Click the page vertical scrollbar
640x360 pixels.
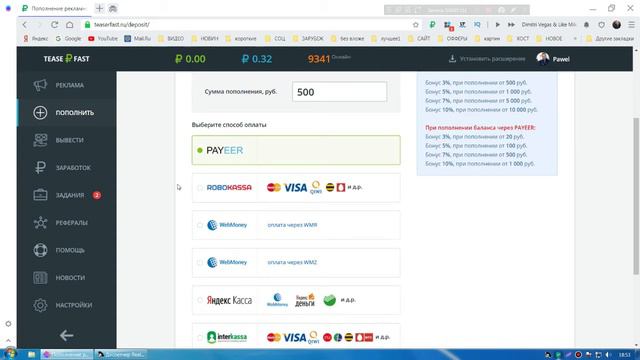(636, 196)
